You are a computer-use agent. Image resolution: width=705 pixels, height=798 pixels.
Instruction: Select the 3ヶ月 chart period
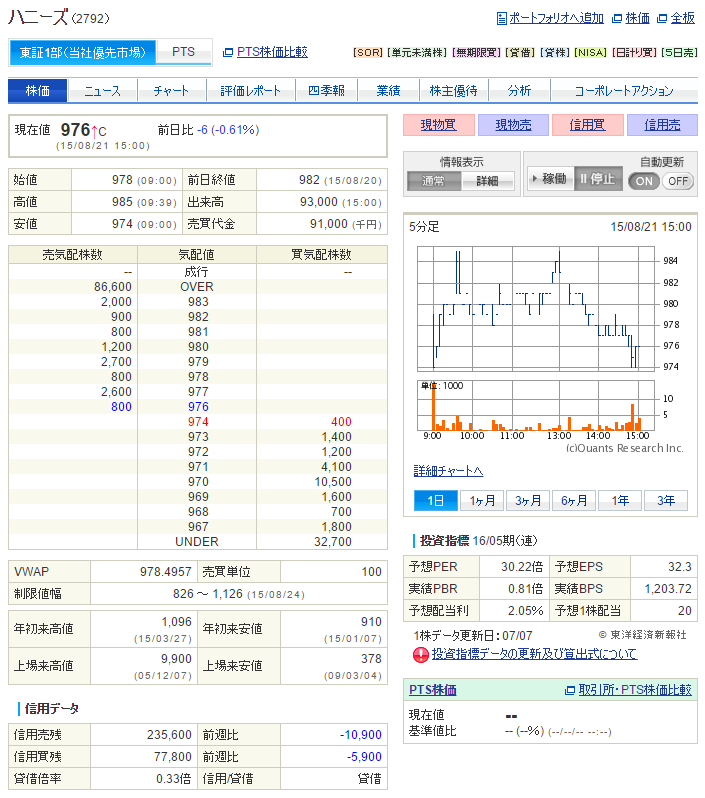[x=528, y=500]
